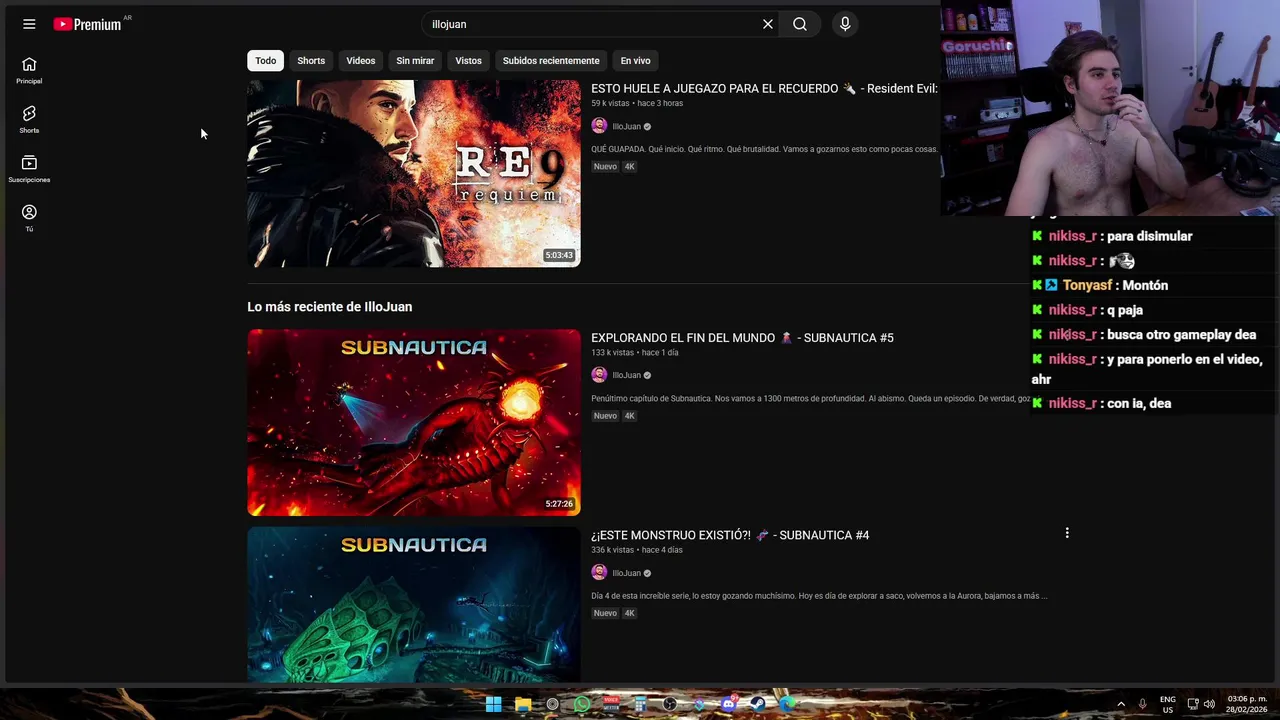Click the 4K badge under Subnautica #4
1280x720 pixels.
tap(629, 614)
